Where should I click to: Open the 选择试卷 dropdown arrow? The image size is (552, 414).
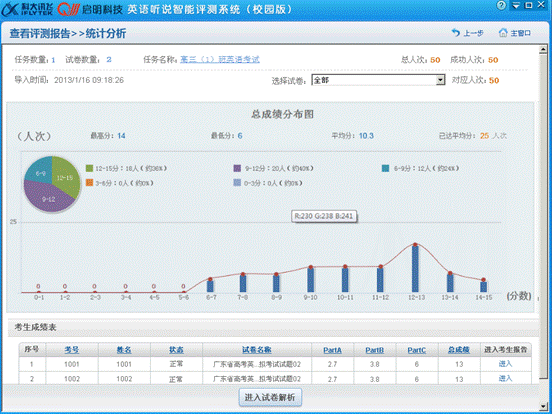440,80
